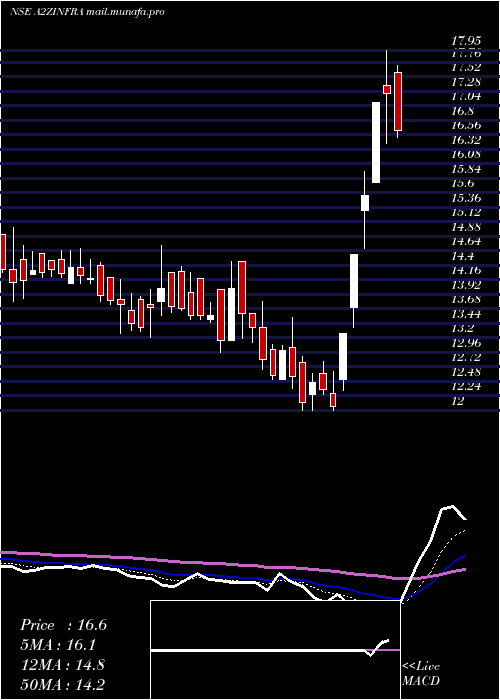Click the 13.68 price axis label
This screenshot has height=700, width=500.
(467, 300)
